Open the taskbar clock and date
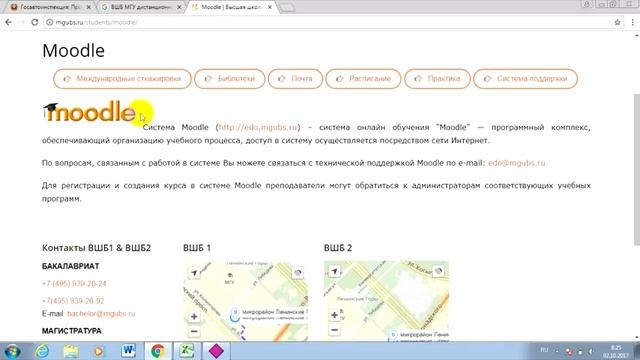This screenshot has width=640, height=360. click(616, 351)
